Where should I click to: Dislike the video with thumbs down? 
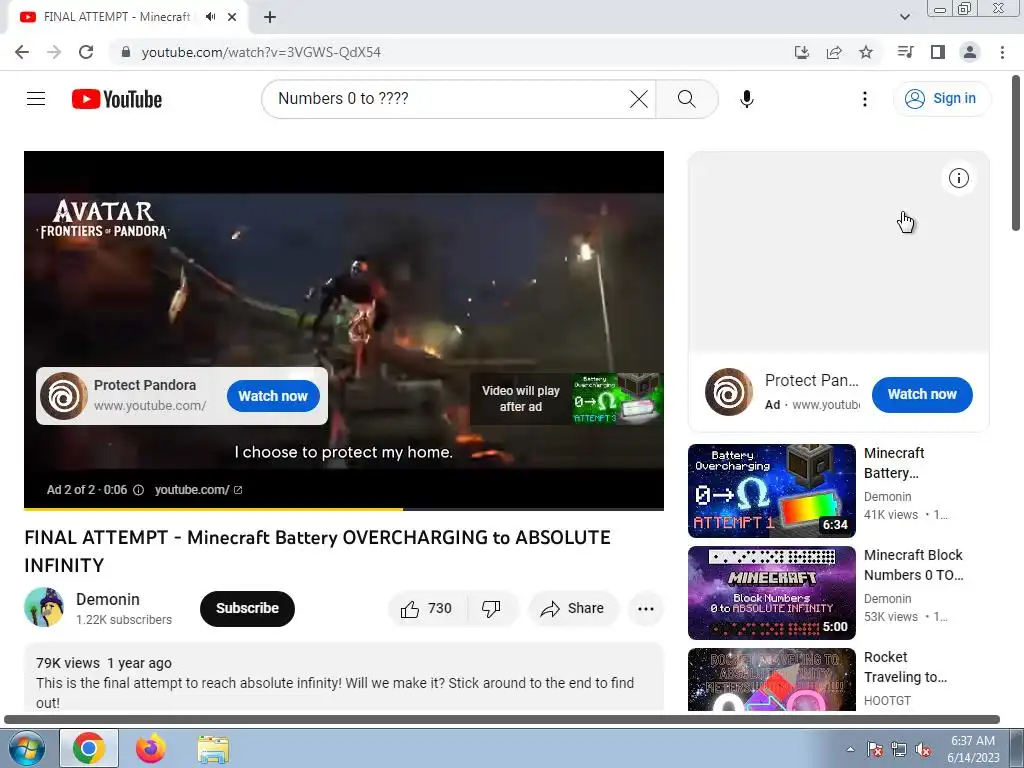pyautogui.click(x=491, y=609)
